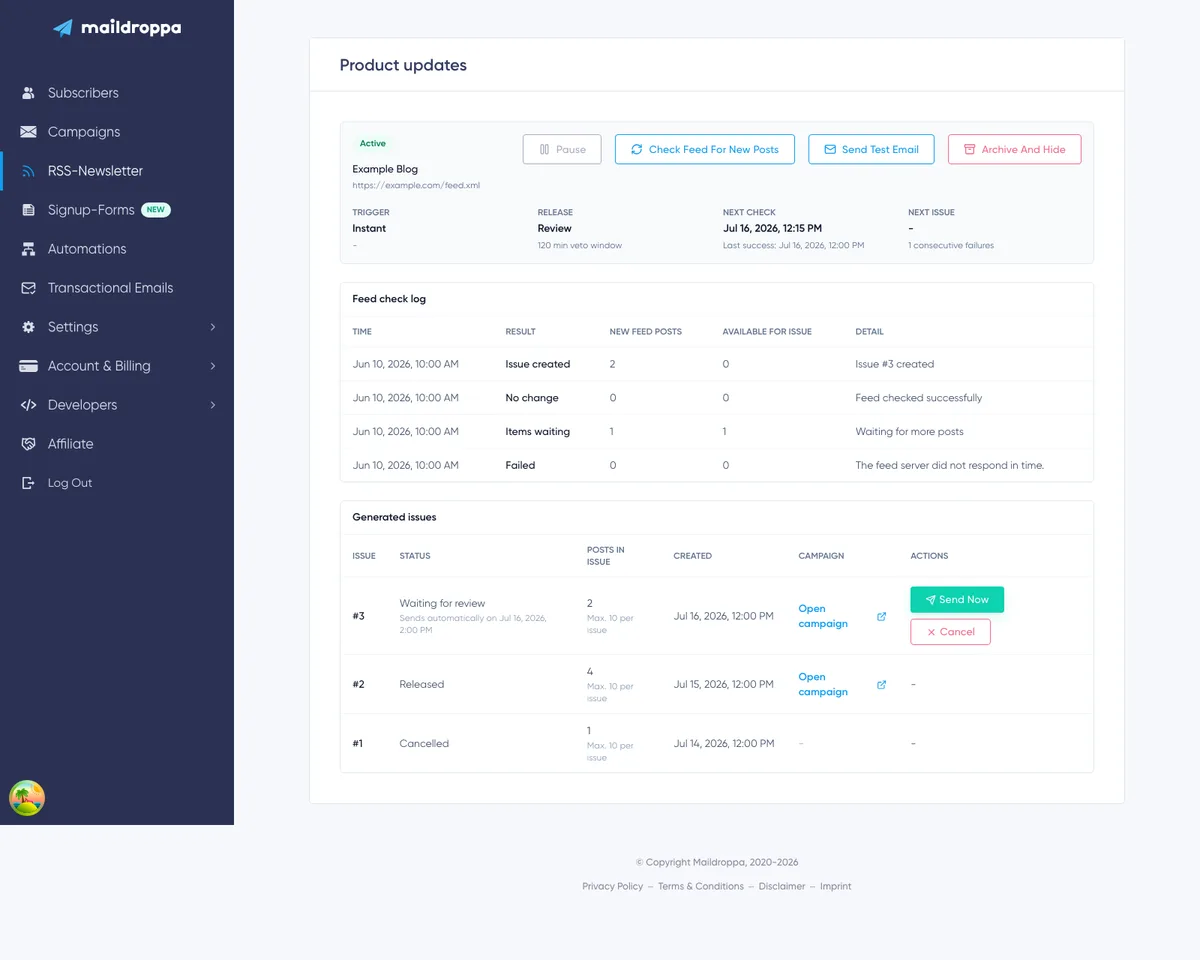Click the Check Feed For New Posts button
1200x960 pixels.
(704, 149)
